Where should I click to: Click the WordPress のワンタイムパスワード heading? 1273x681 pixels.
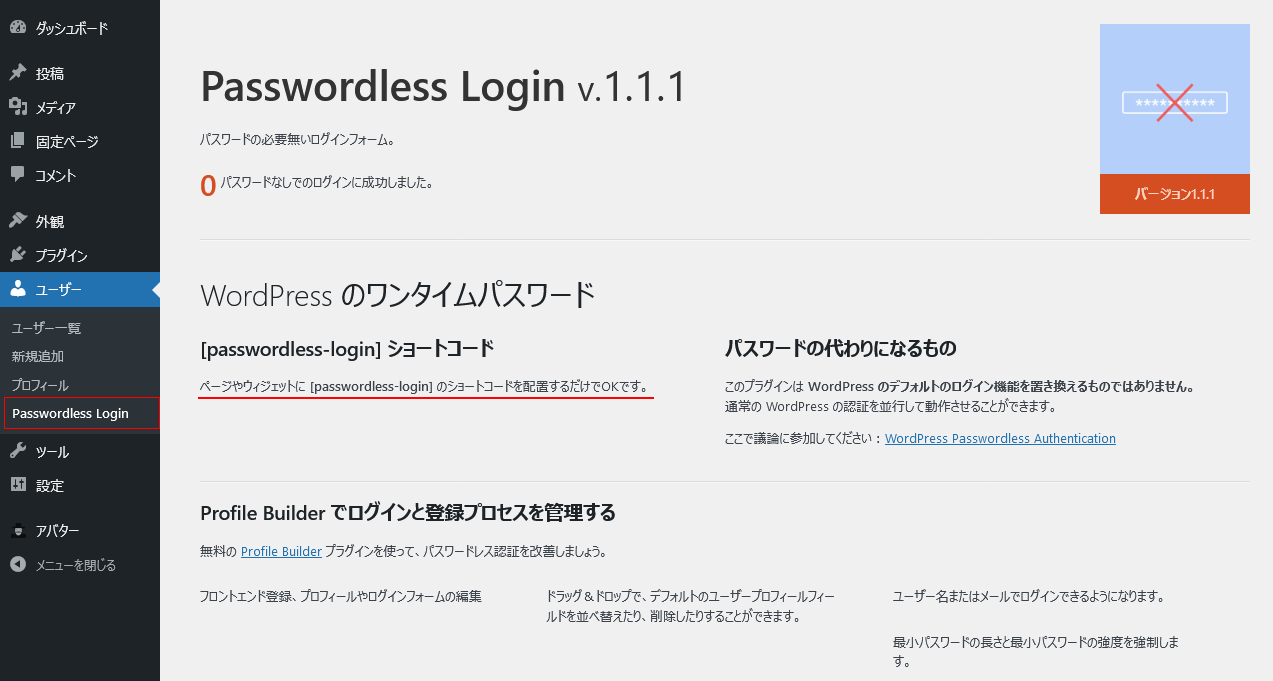(x=398, y=295)
